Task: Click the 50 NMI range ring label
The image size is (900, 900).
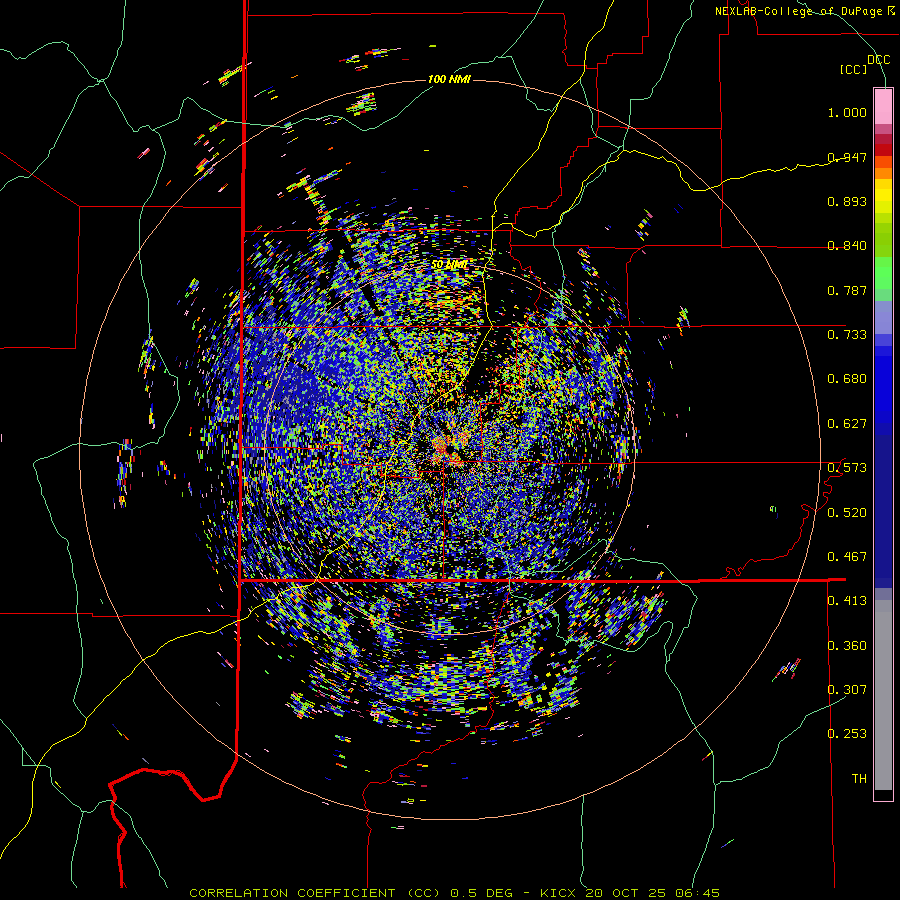Action: point(449,264)
